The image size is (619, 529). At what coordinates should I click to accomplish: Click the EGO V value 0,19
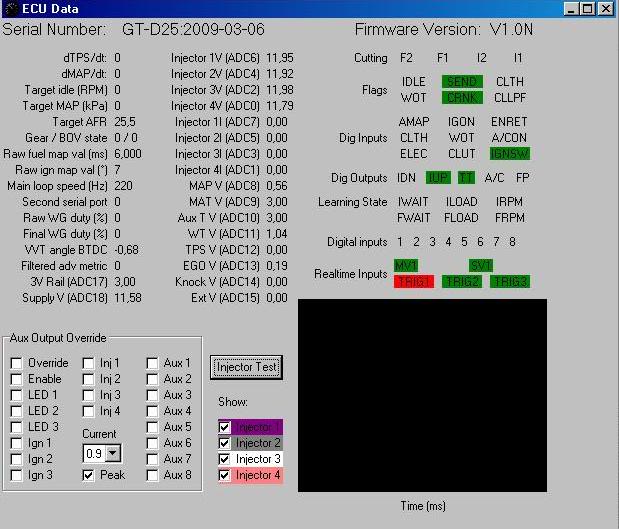pyautogui.click(x=277, y=266)
